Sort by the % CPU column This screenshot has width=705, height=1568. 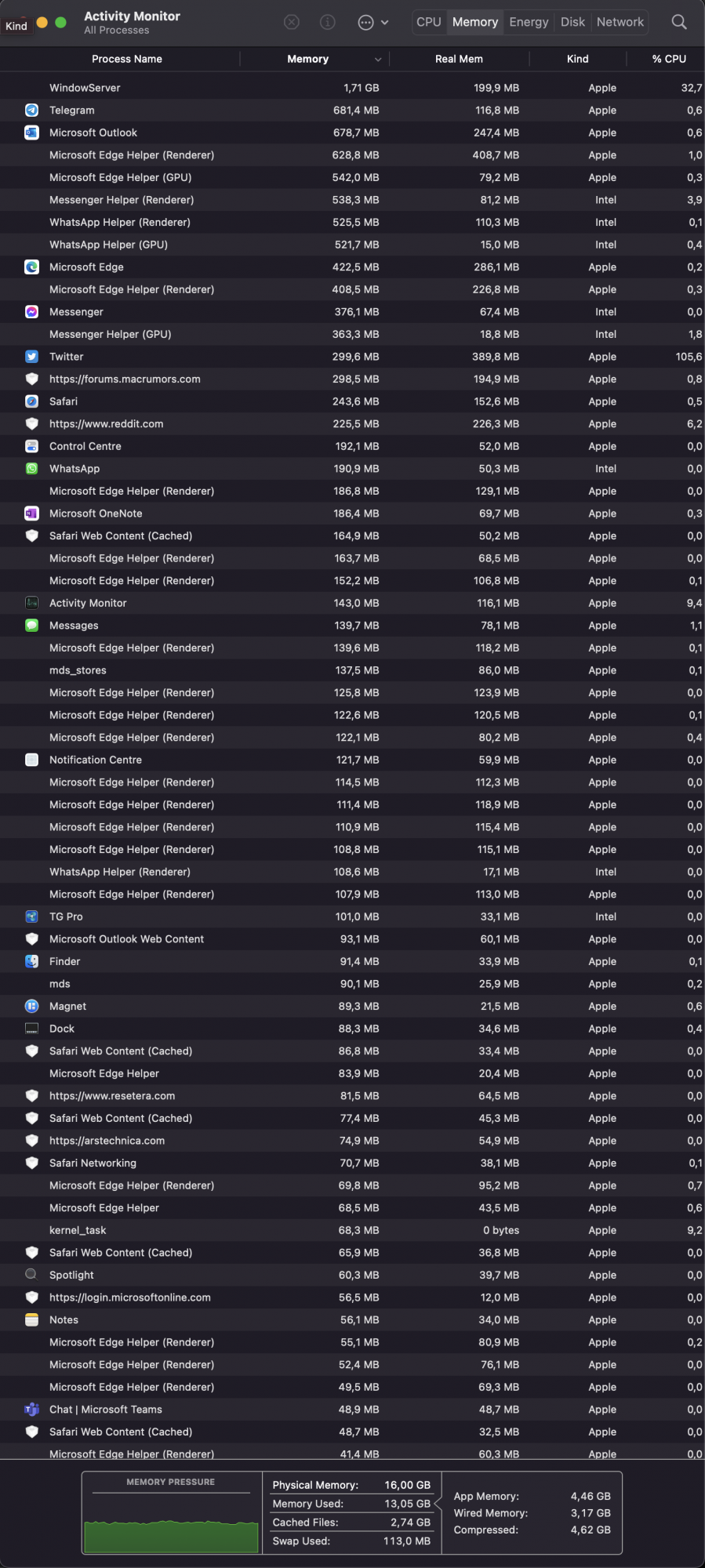(669, 59)
